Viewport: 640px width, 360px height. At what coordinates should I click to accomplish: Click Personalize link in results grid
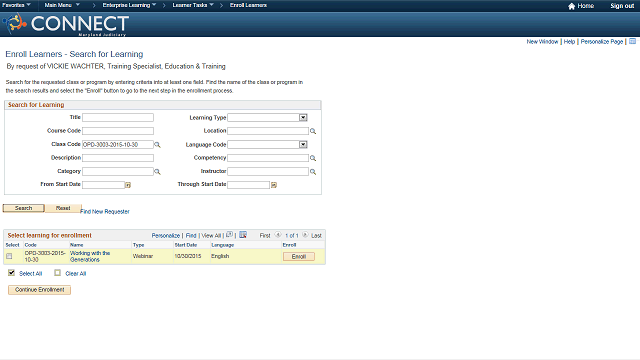(x=166, y=236)
